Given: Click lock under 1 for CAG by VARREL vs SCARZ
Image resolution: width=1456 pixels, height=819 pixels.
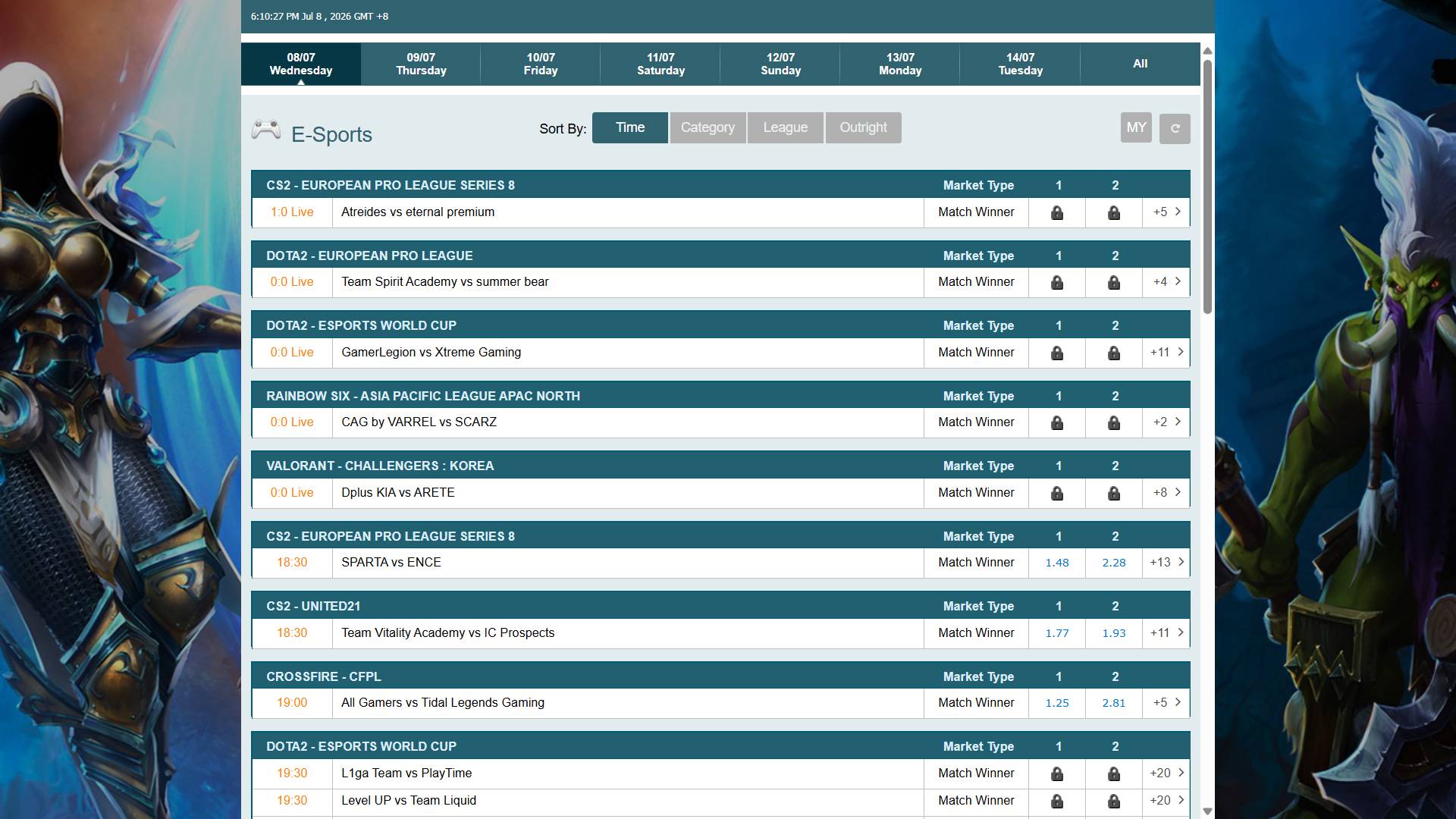Looking at the screenshot, I should pos(1057,423).
